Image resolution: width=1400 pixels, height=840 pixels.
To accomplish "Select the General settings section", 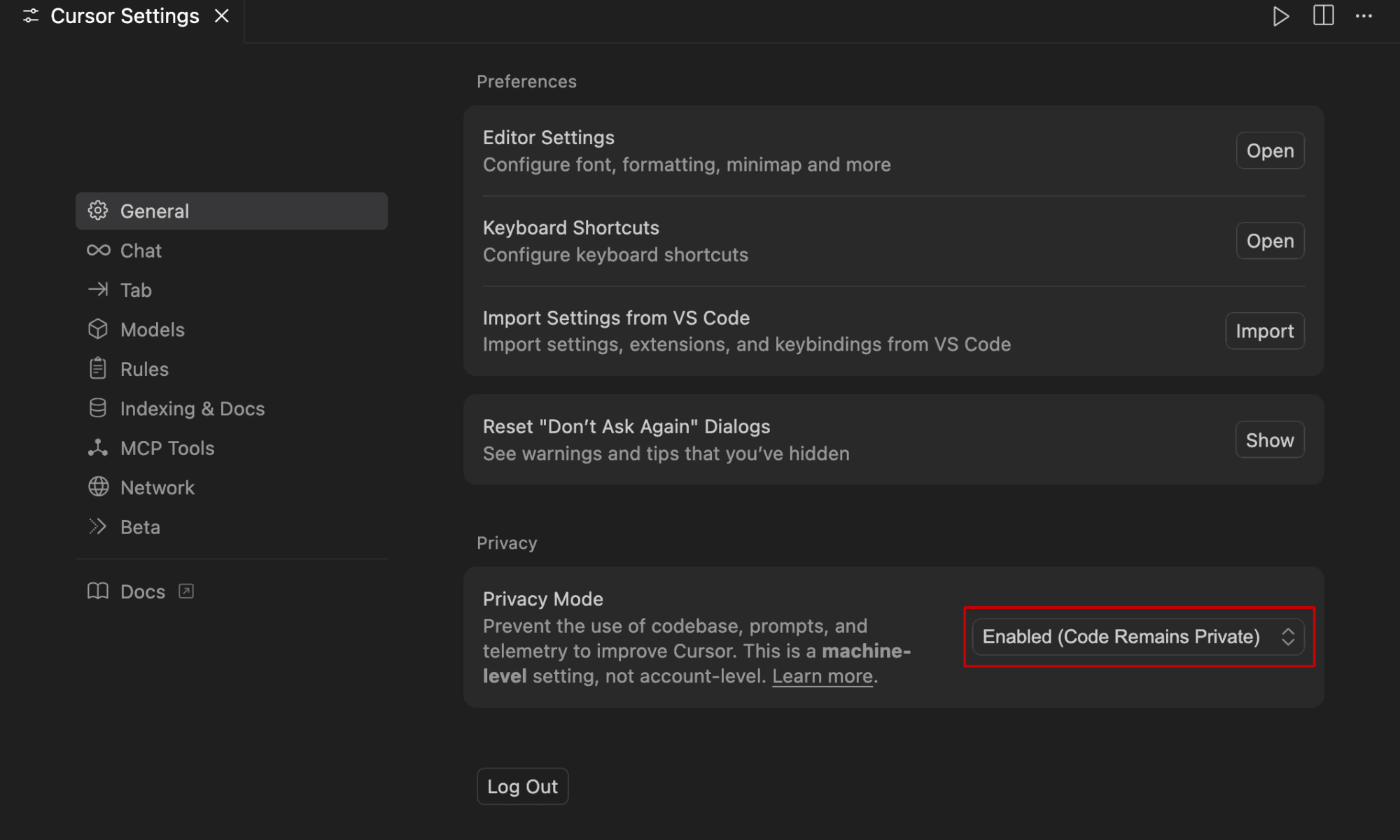I will coord(232,211).
